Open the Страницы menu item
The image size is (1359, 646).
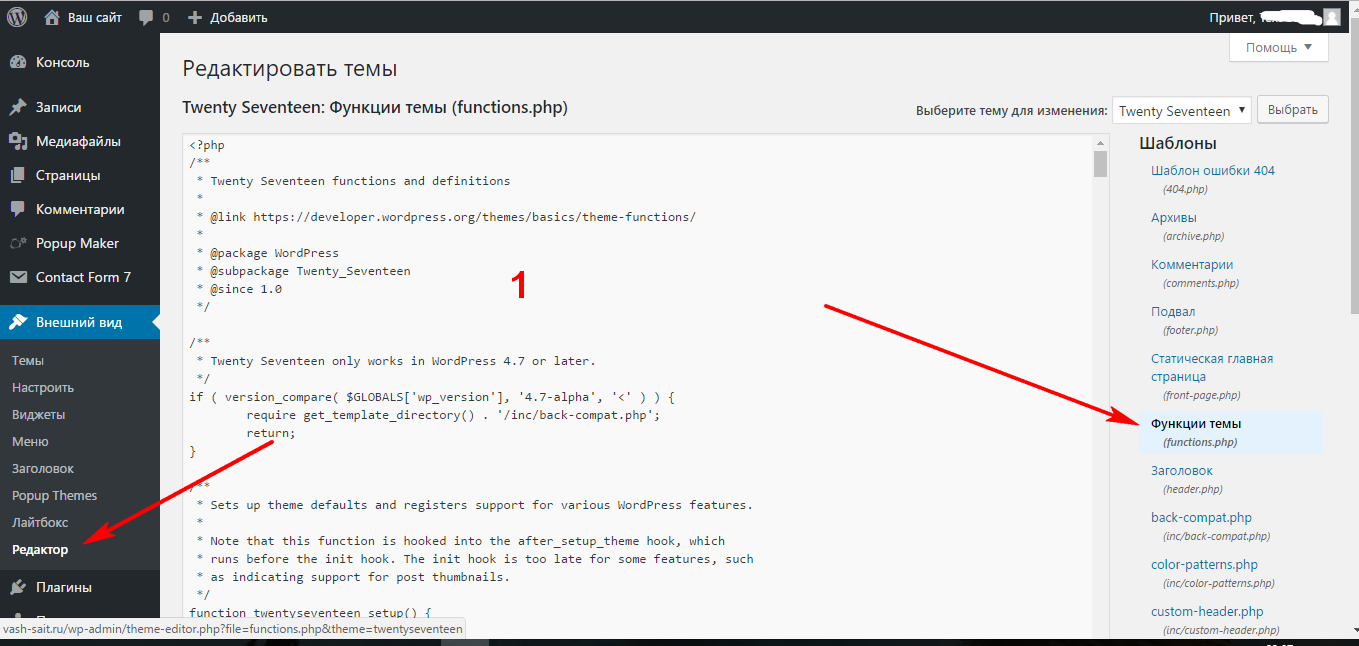(80, 175)
